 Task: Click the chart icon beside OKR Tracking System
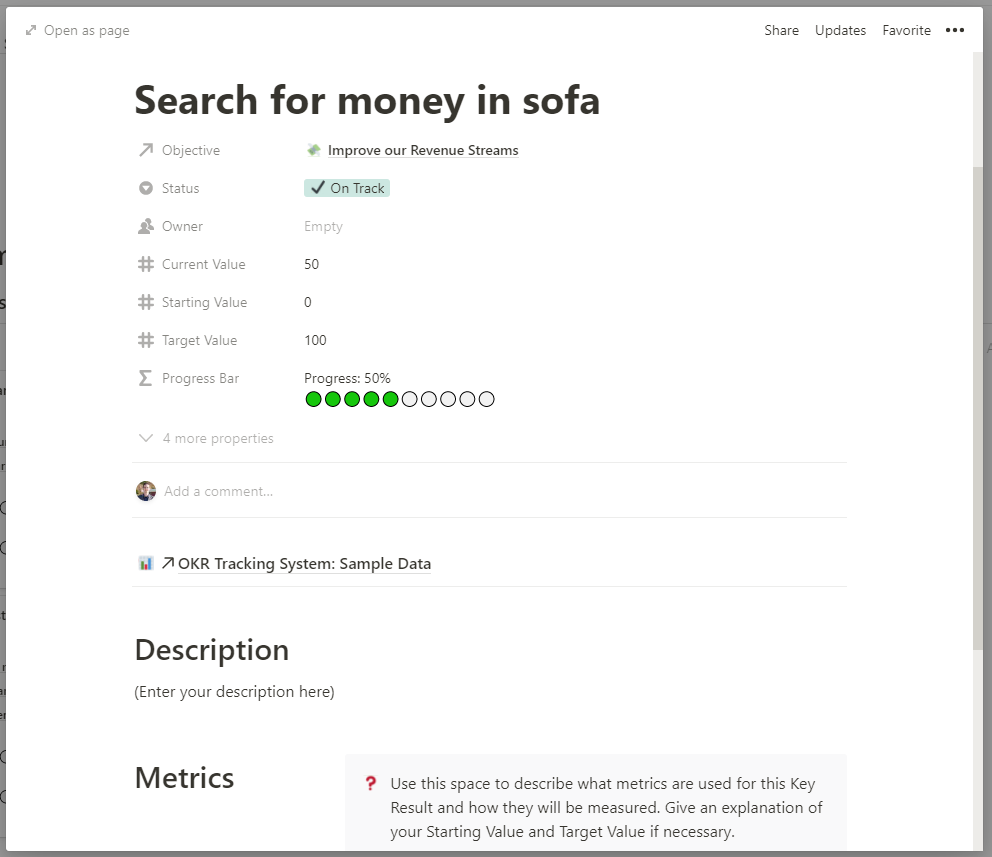[x=146, y=564]
